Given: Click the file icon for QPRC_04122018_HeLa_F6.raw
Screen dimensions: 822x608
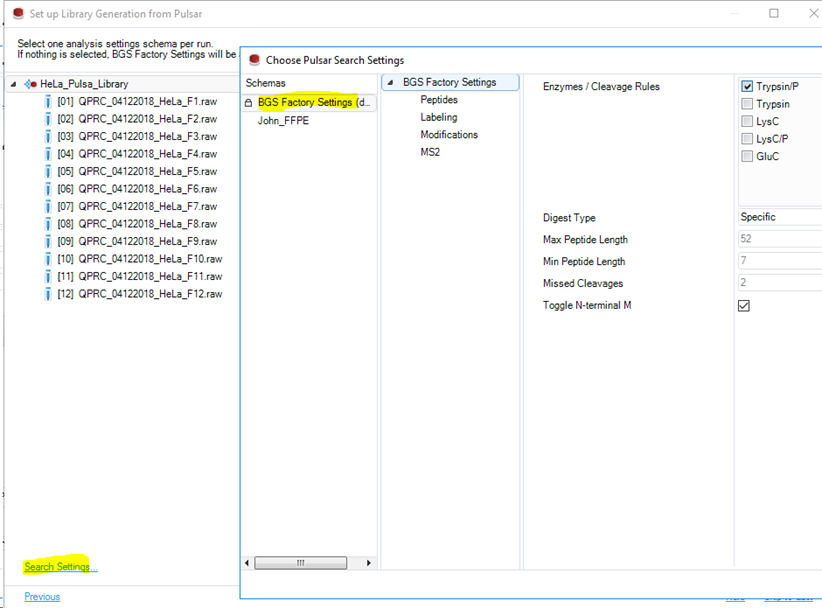Looking at the screenshot, I should tap(48, 189).
